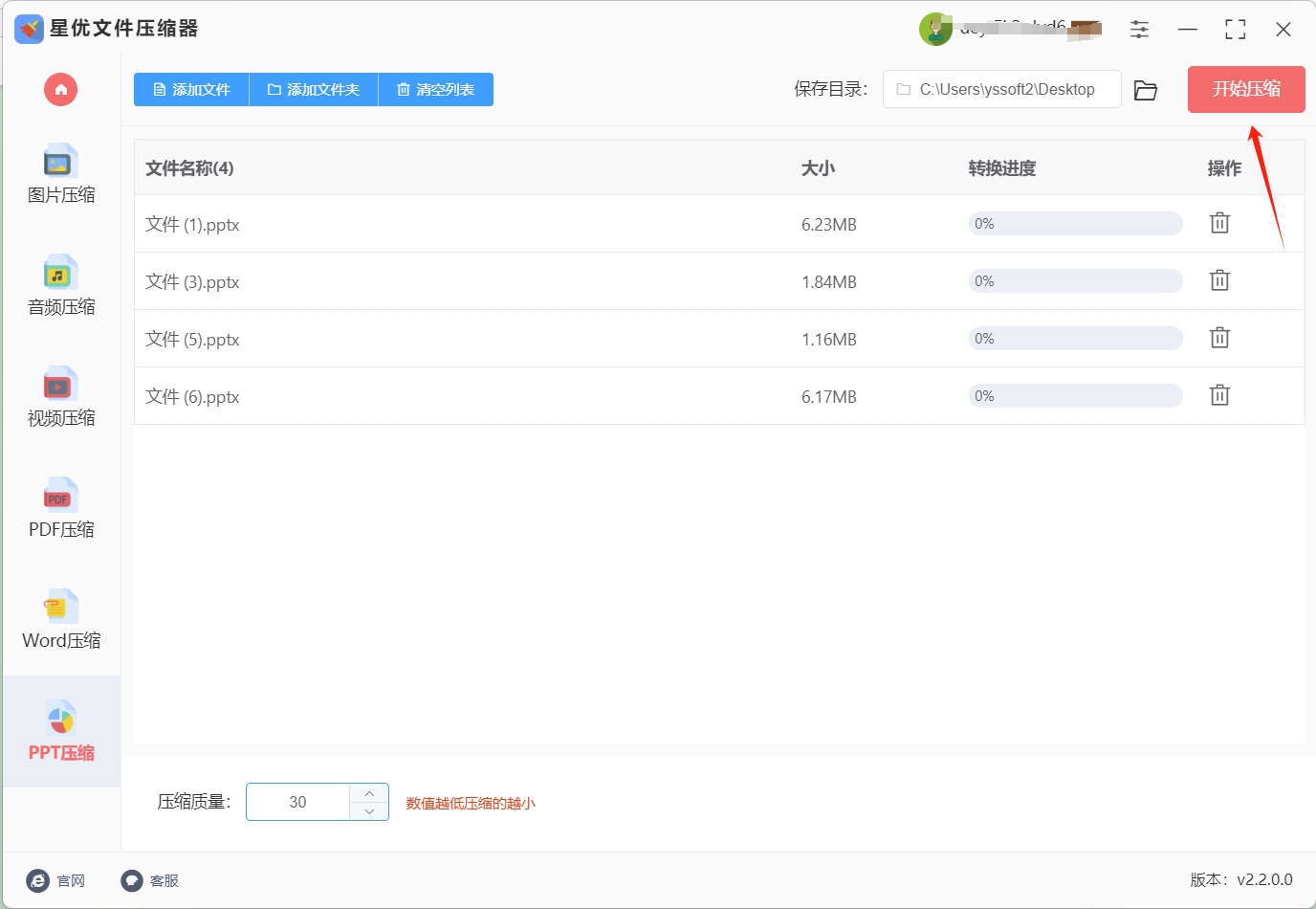Click the 版本: v2.2.0.0 version text
Screen dimensions: 1316x909
(1241, 879)
